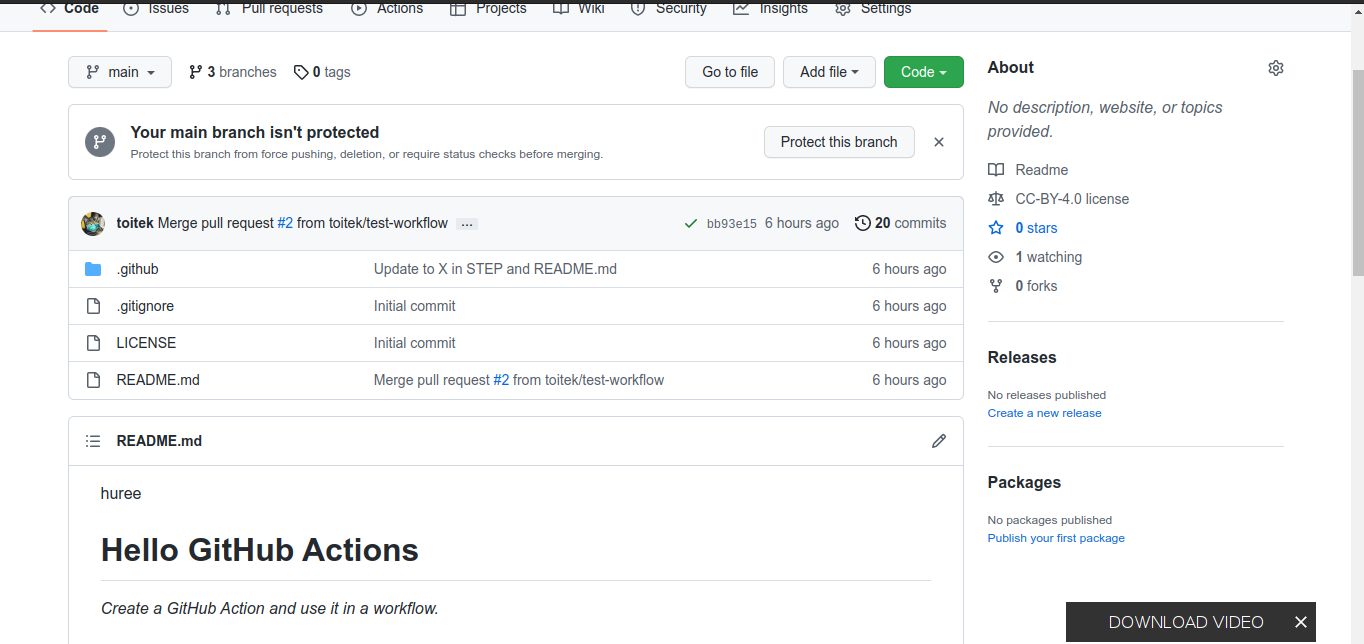This screenshot has height=644, width=1364.
Task: Click the LICENSE file icon
Action: click(x=93, y=343)
